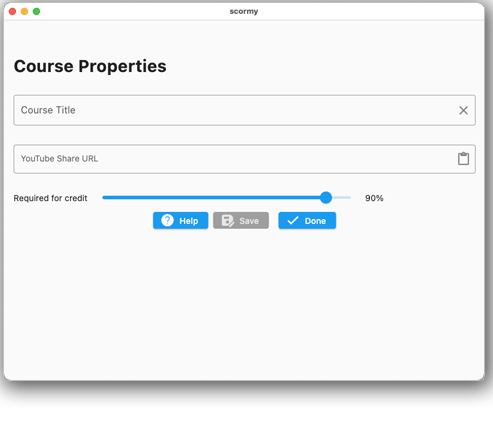
Task: Open Help for Course Properties
Action: coord(181,220)
